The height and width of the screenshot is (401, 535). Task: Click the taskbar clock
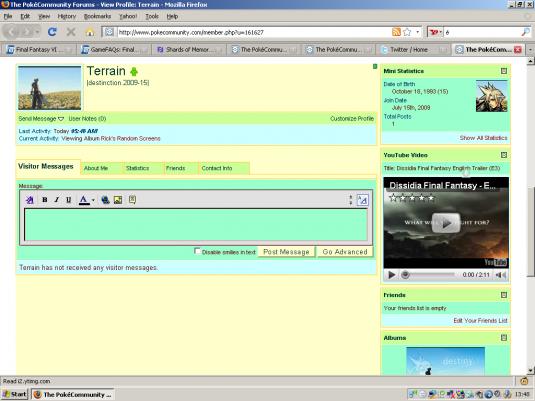[x=522, y=395]
